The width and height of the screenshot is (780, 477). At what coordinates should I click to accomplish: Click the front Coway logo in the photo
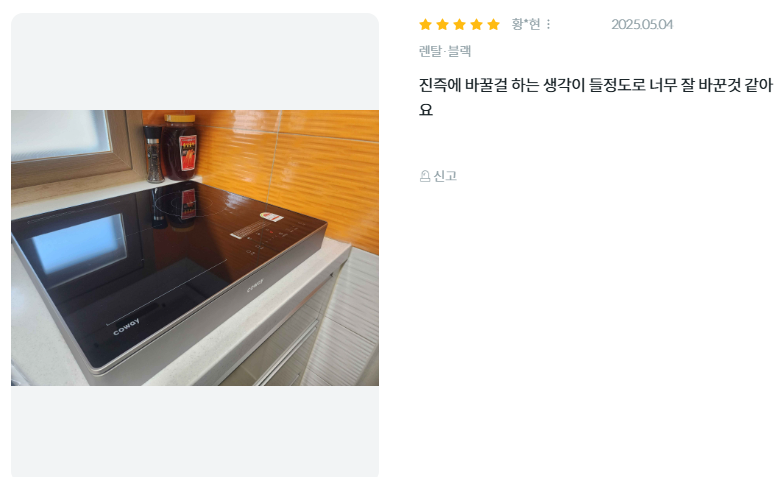coord(126,327)
